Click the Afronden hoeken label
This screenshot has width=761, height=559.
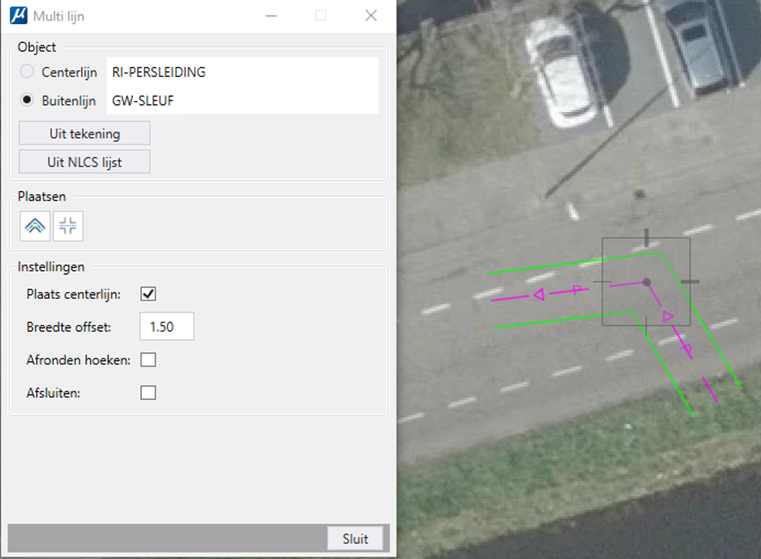[78, 361]
